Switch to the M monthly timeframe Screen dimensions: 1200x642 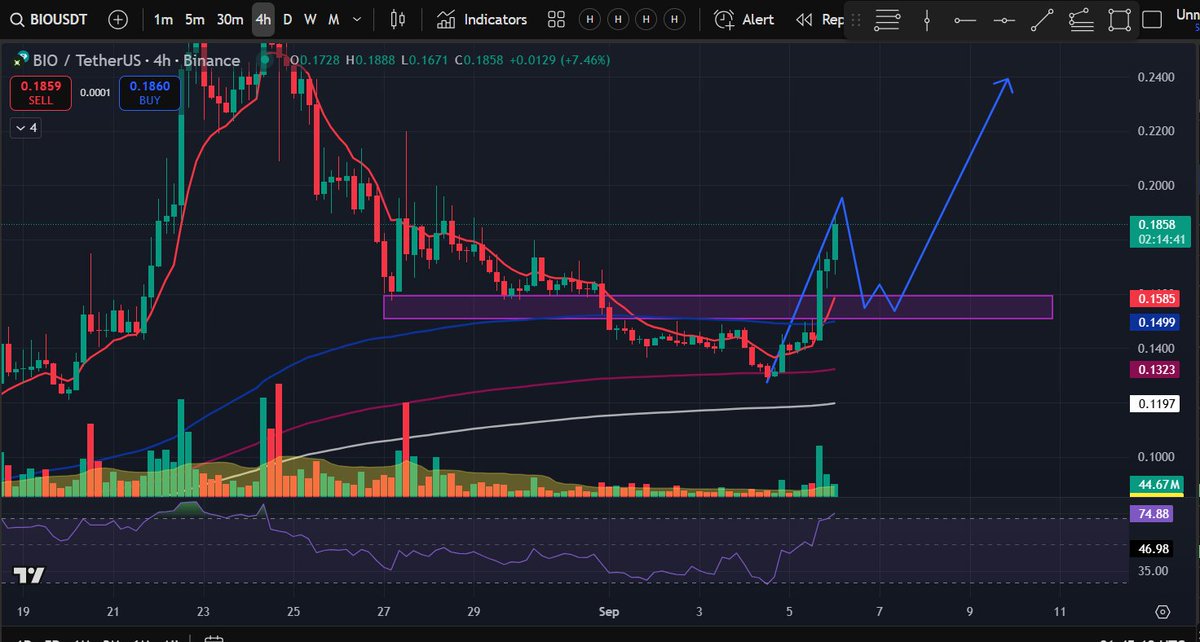[333, 19]
